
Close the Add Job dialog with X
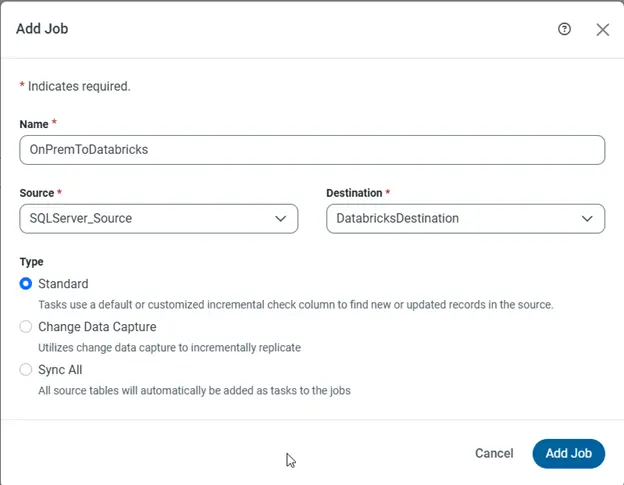coord(602,30)
